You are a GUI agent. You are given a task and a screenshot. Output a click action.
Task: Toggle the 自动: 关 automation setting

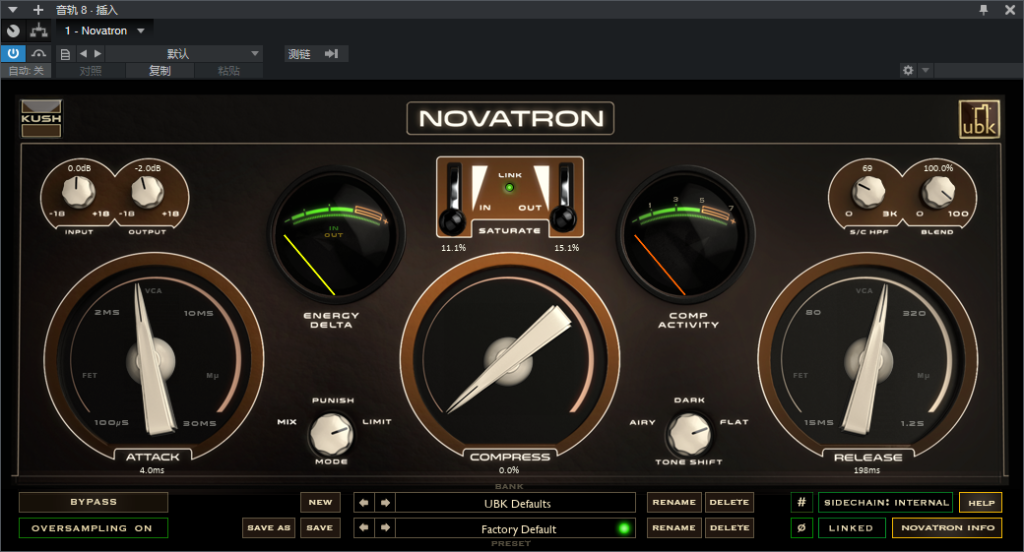pos(26,71)
